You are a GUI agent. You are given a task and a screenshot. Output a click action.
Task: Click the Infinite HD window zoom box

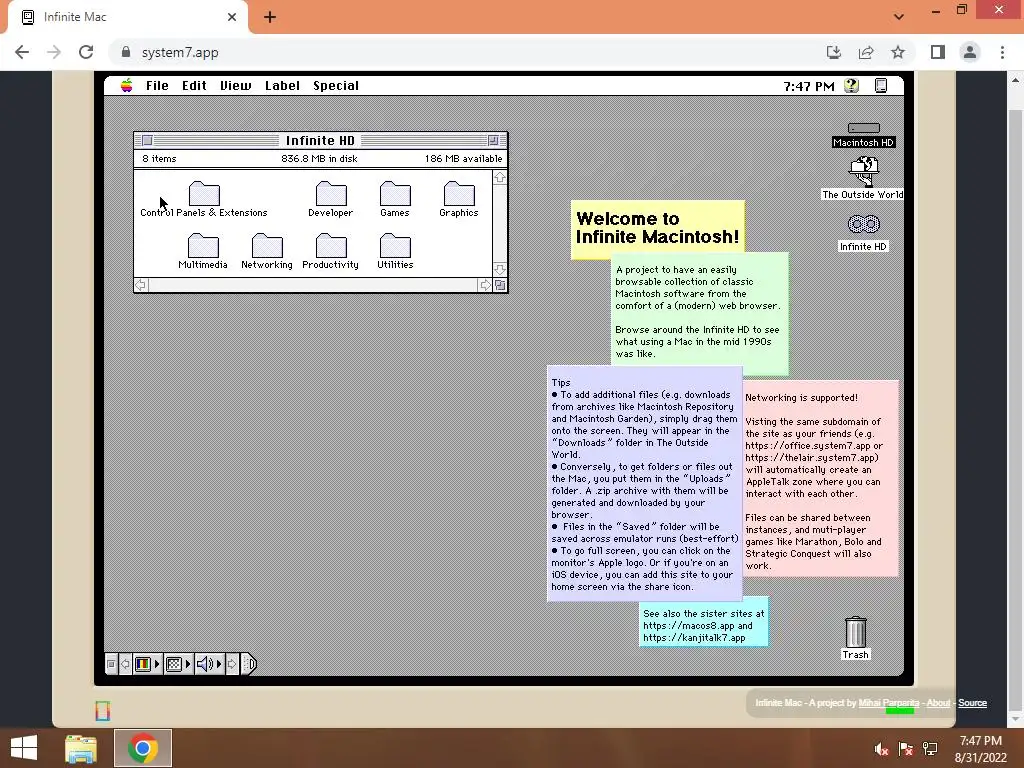tap(493, 140)
